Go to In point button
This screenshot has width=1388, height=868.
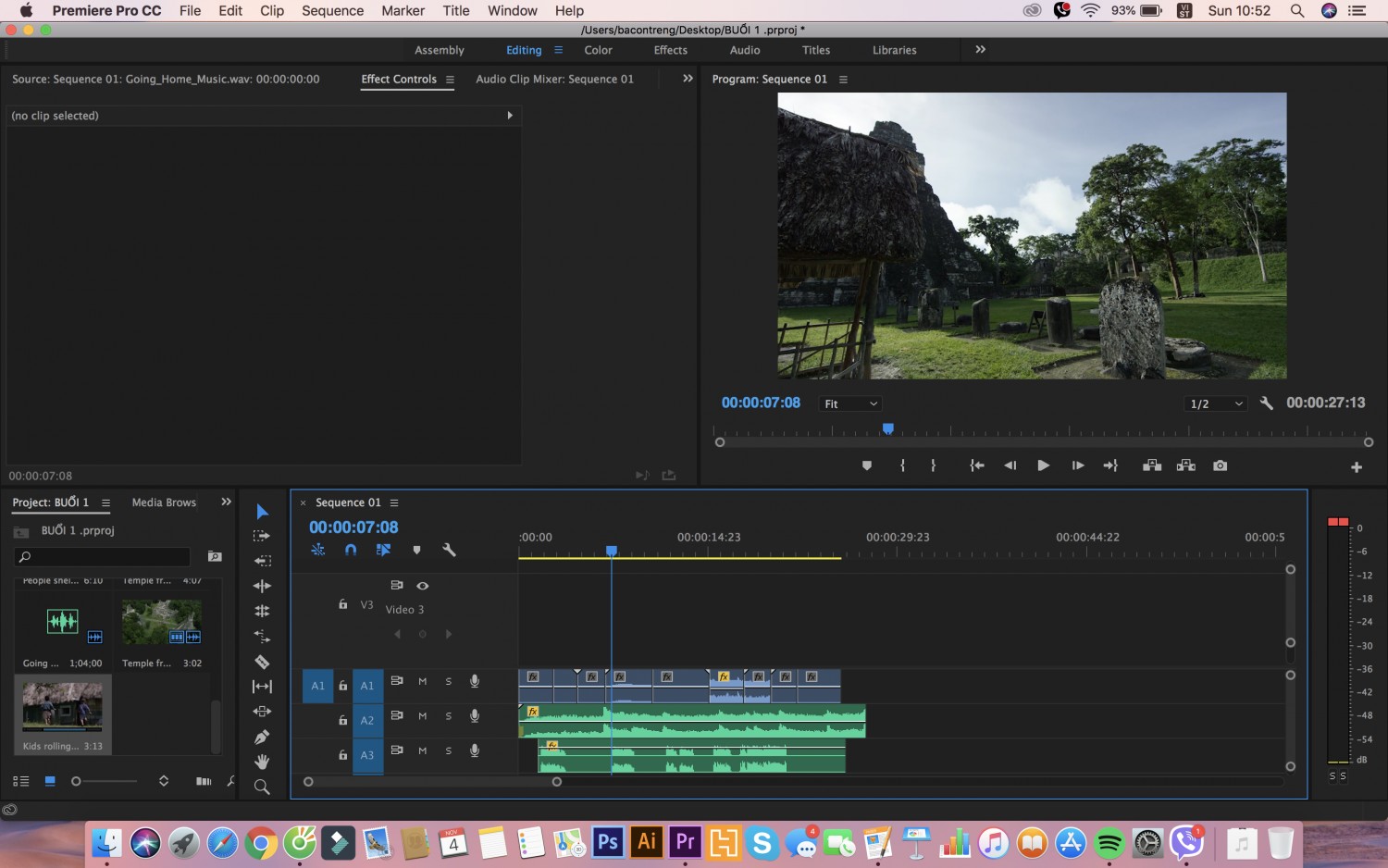(x=976, y=465)
